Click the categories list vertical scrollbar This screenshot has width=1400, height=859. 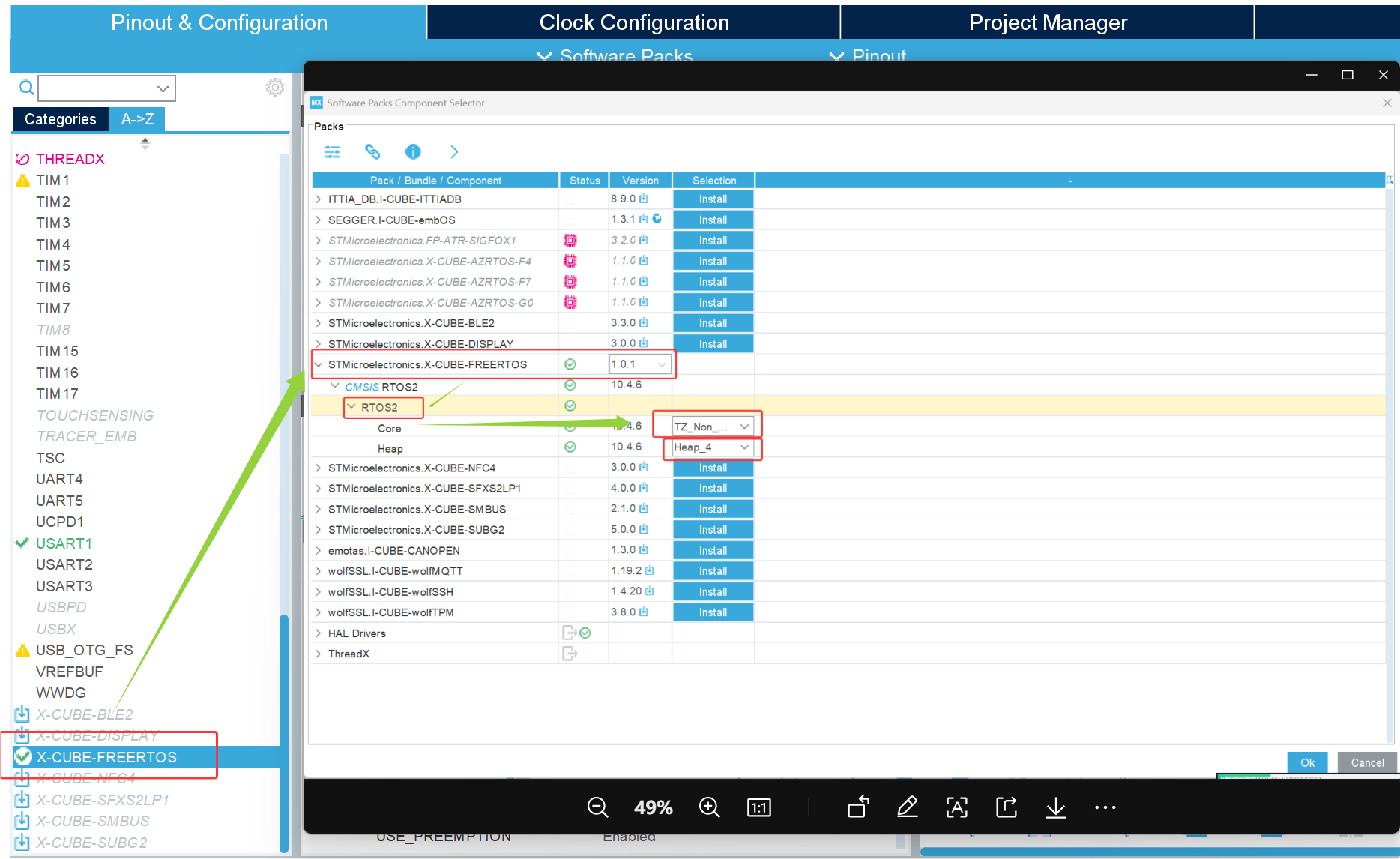(284, 733)
